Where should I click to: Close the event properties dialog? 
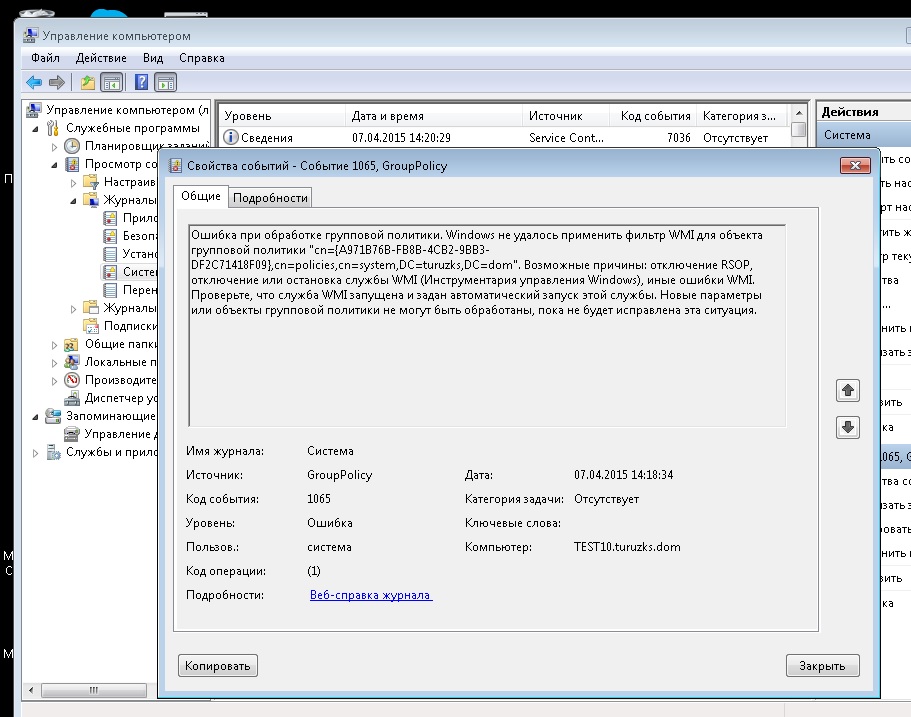[x=855, y=166]
